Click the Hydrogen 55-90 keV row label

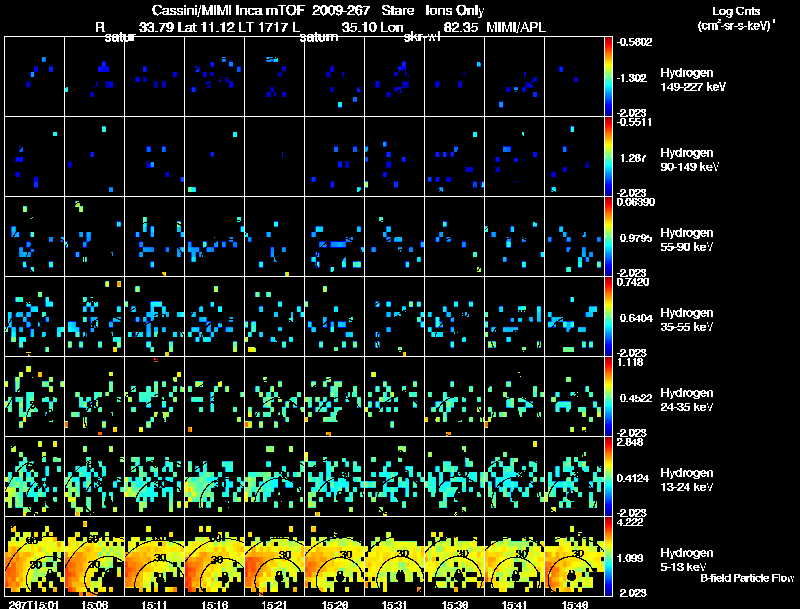click(x=687, y=240)
